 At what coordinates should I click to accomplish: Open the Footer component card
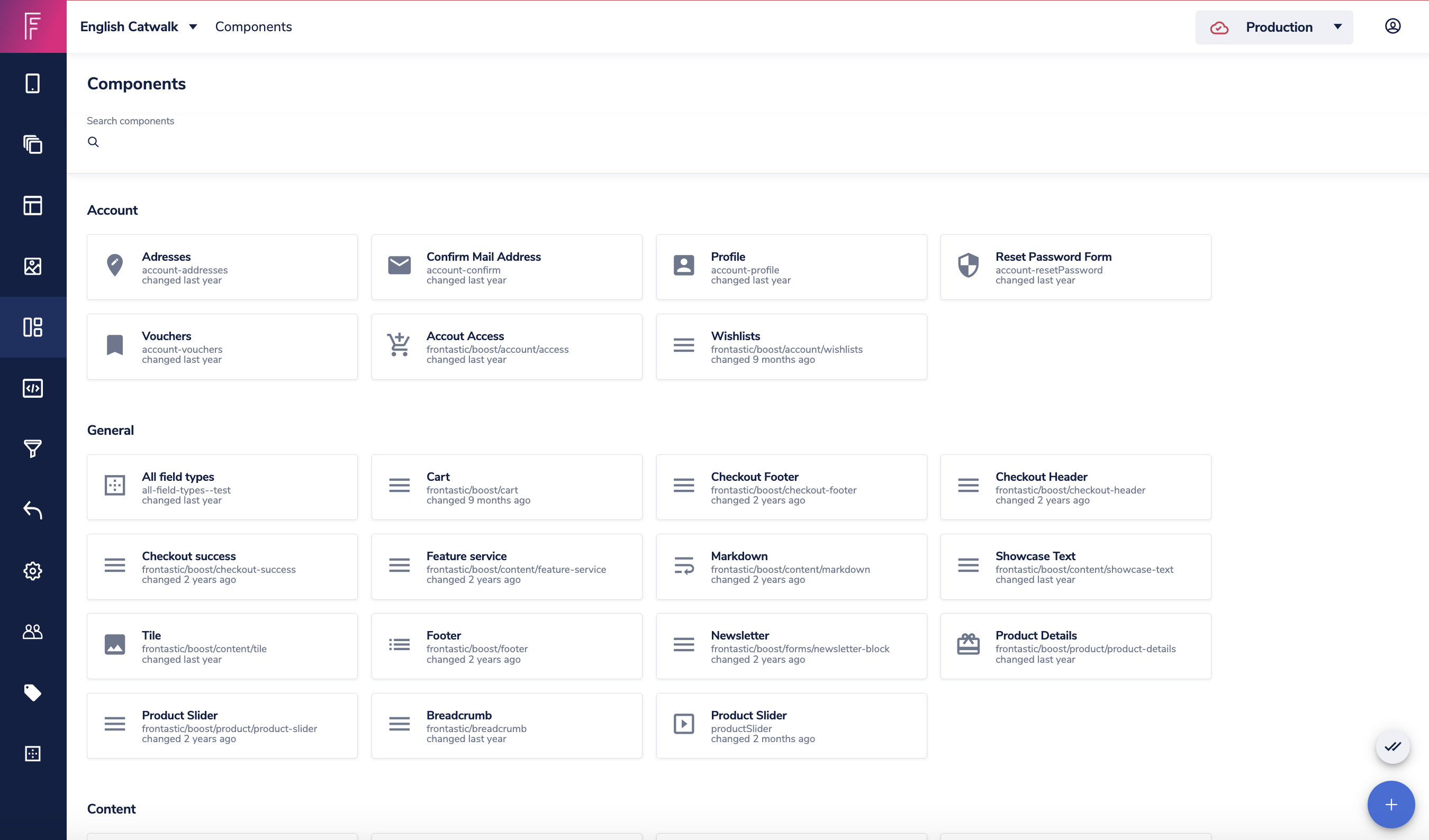click(507, 646)
